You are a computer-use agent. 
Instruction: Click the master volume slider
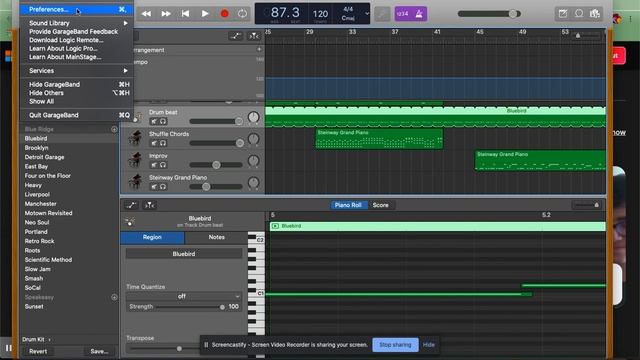(x=489, y=13)
